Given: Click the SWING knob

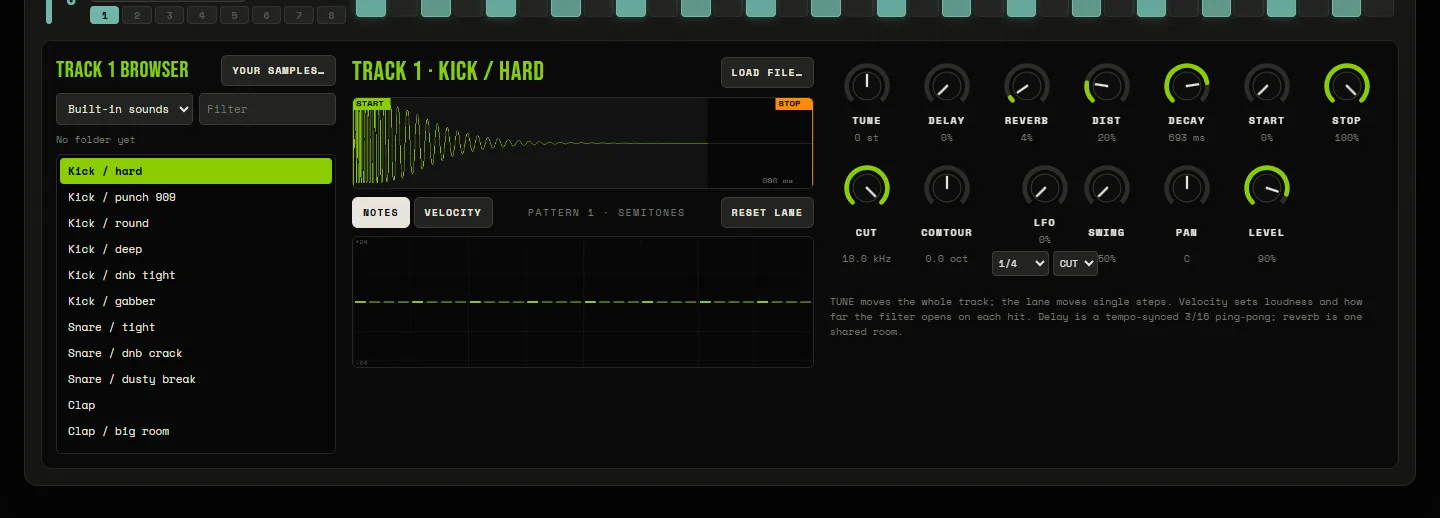Looking at the screenshot, I should point(1107,188).
